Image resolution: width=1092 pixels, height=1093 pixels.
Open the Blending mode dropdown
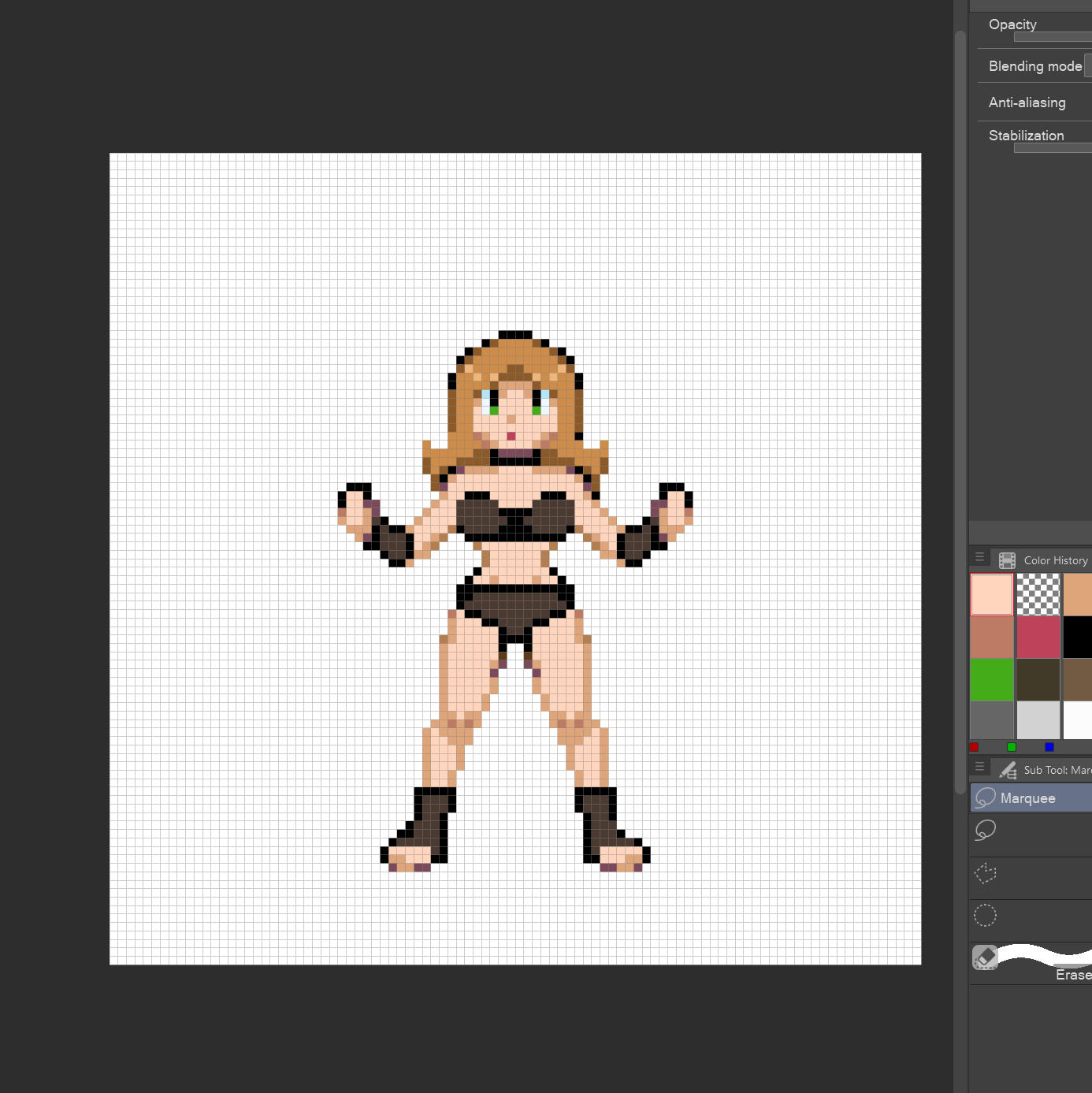click(x=1087, y=66)
